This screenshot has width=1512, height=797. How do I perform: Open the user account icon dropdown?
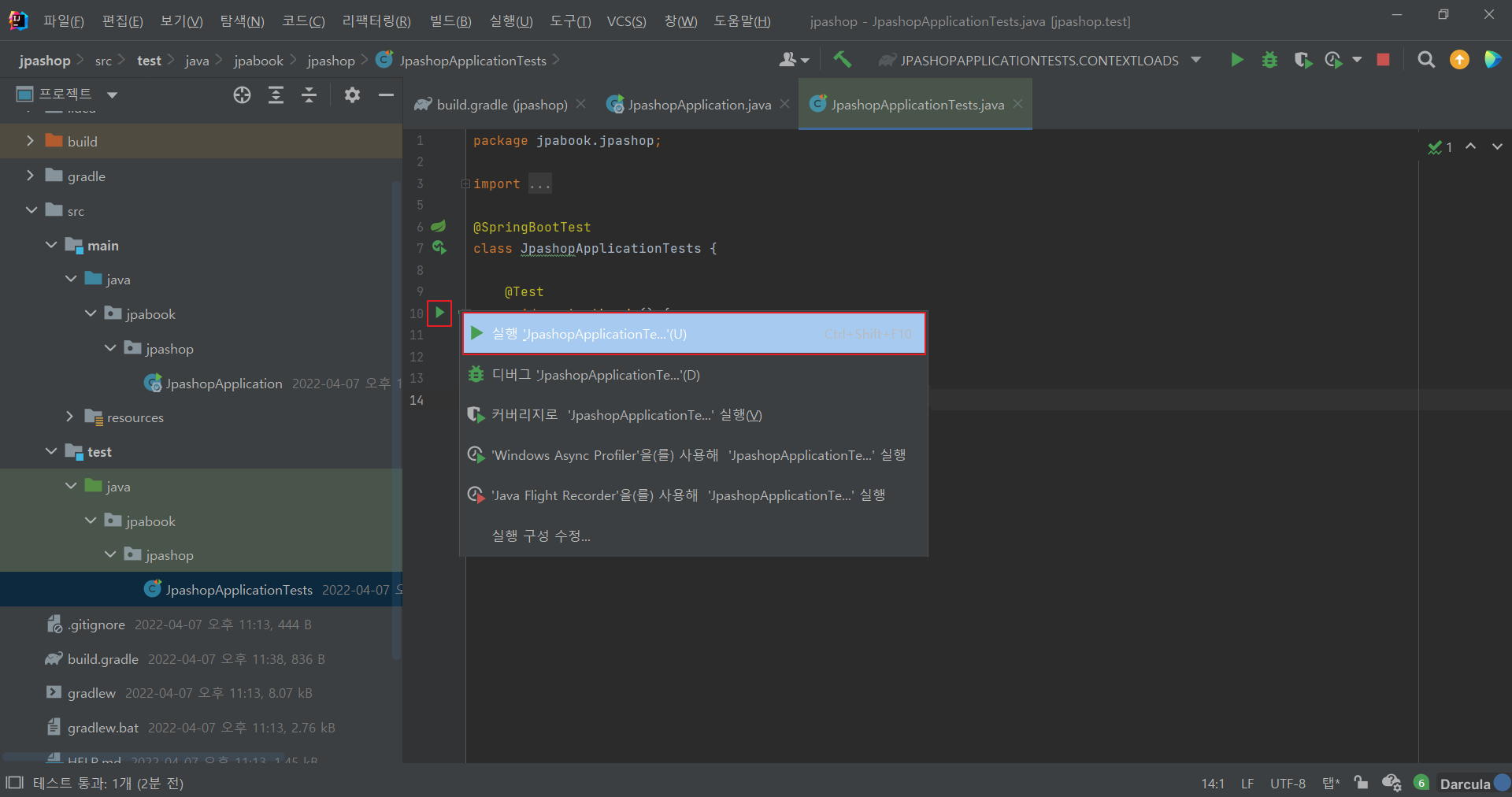[794, 60]
